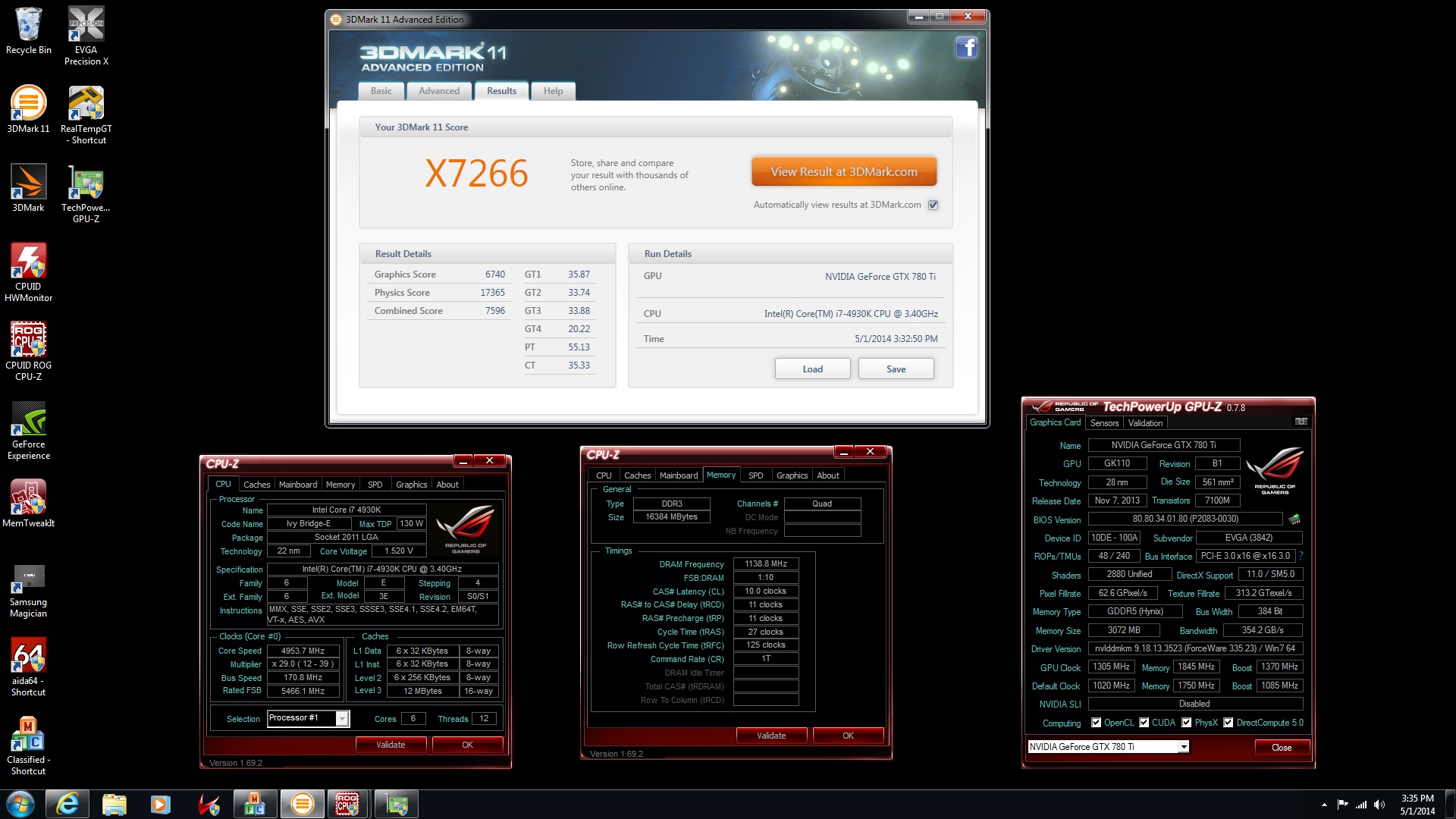
Task: Open Mainboard tab in left CPU-Z window
Action: (x=298, y=485)
